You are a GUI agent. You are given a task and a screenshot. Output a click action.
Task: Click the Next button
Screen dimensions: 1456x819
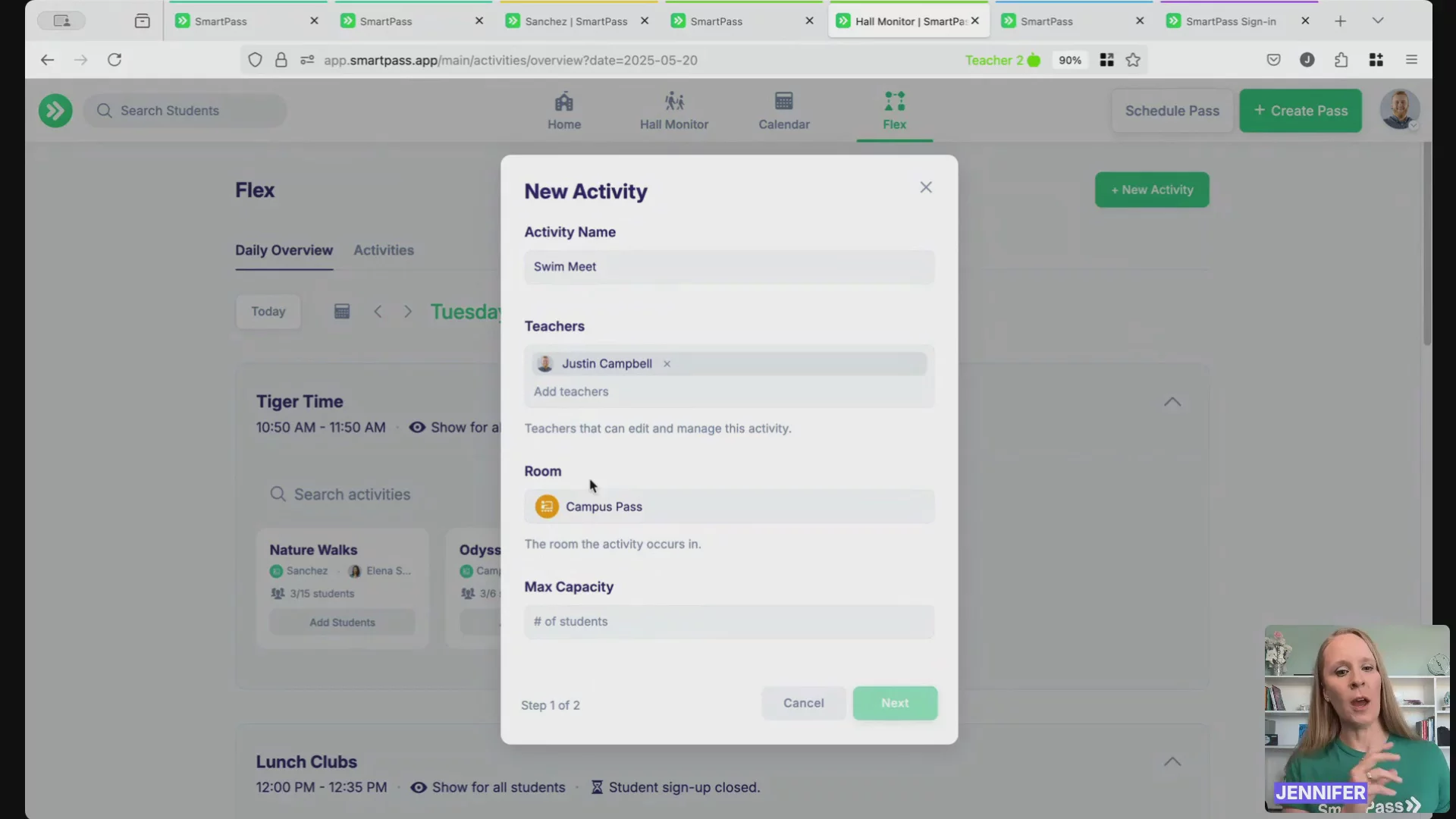click(895, 703)
